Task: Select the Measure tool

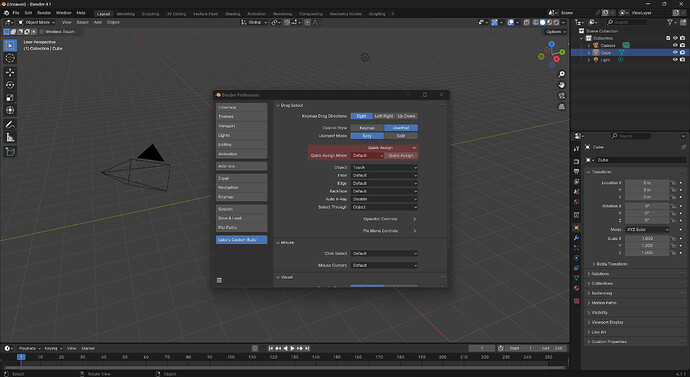Action: click(10, 138)
